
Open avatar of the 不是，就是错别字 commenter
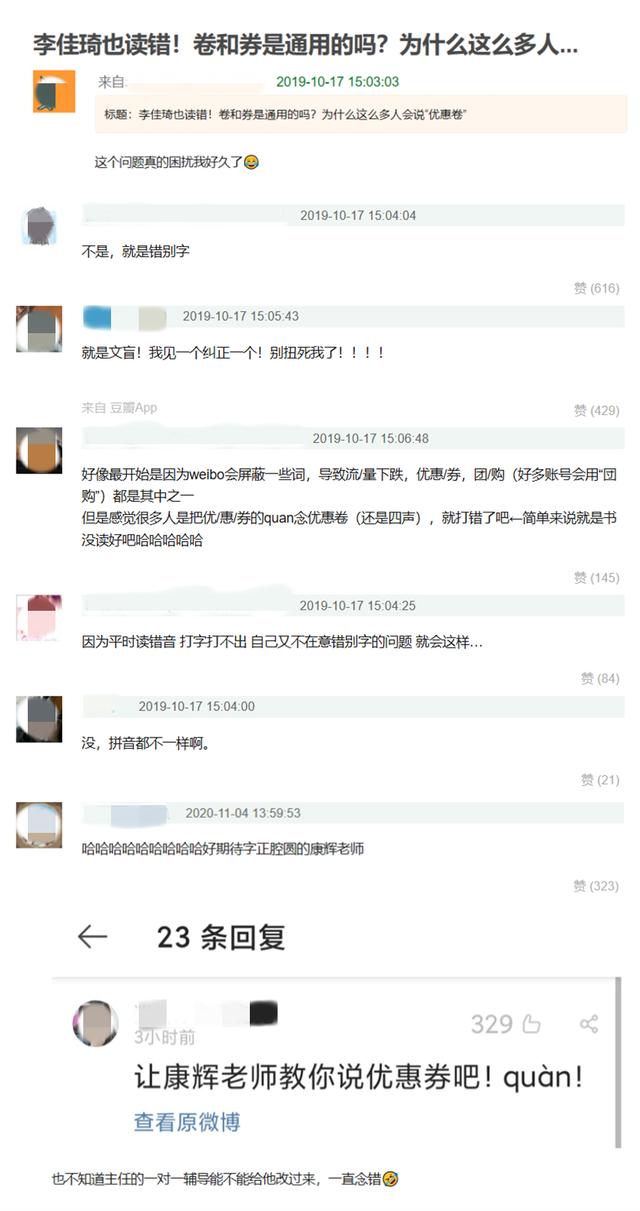tap(38, 225)
